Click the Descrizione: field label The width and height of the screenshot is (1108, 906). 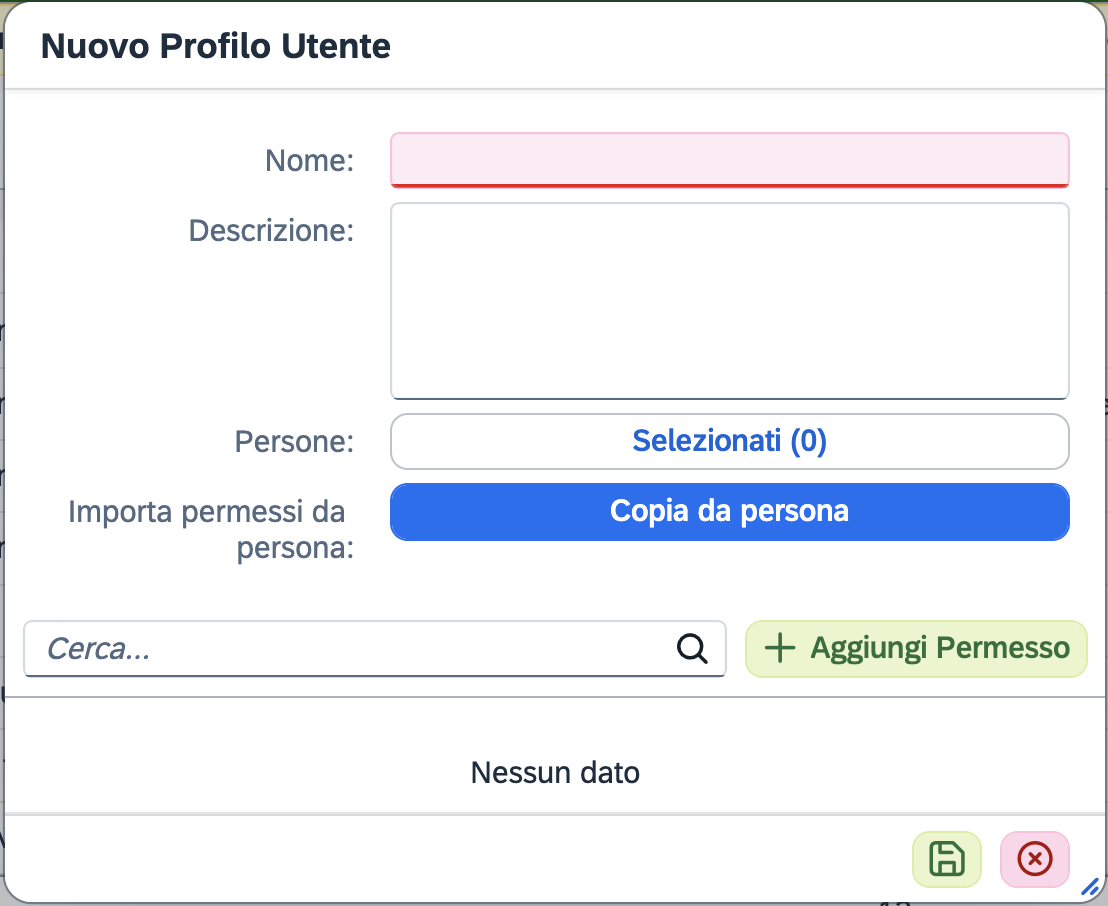271,231
